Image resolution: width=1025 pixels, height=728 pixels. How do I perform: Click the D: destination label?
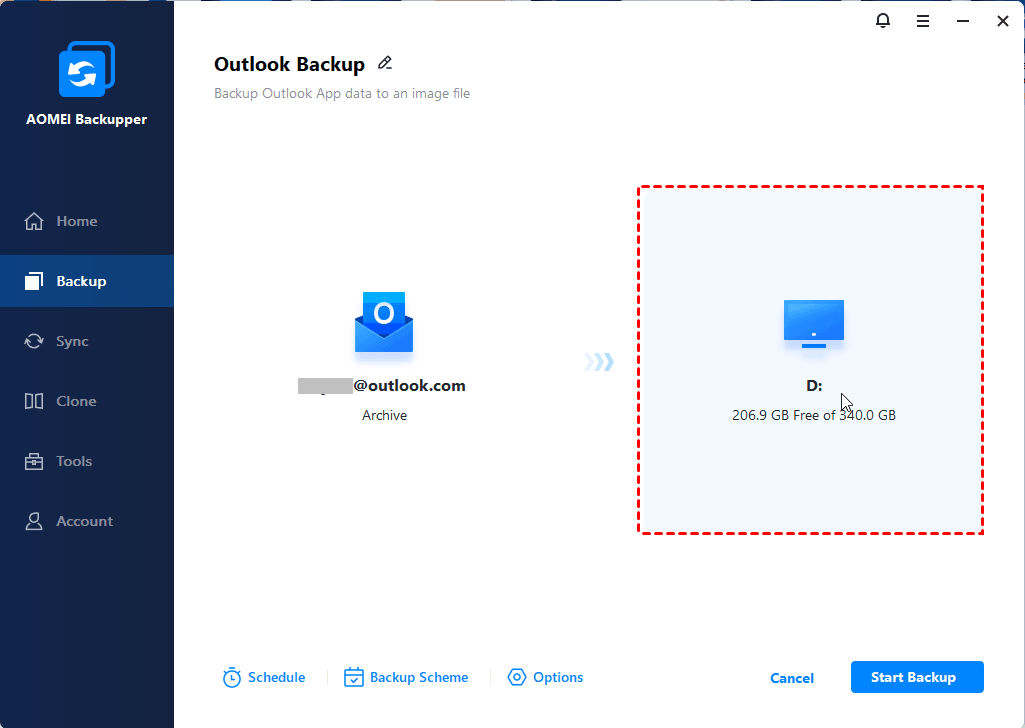(814, 386)
